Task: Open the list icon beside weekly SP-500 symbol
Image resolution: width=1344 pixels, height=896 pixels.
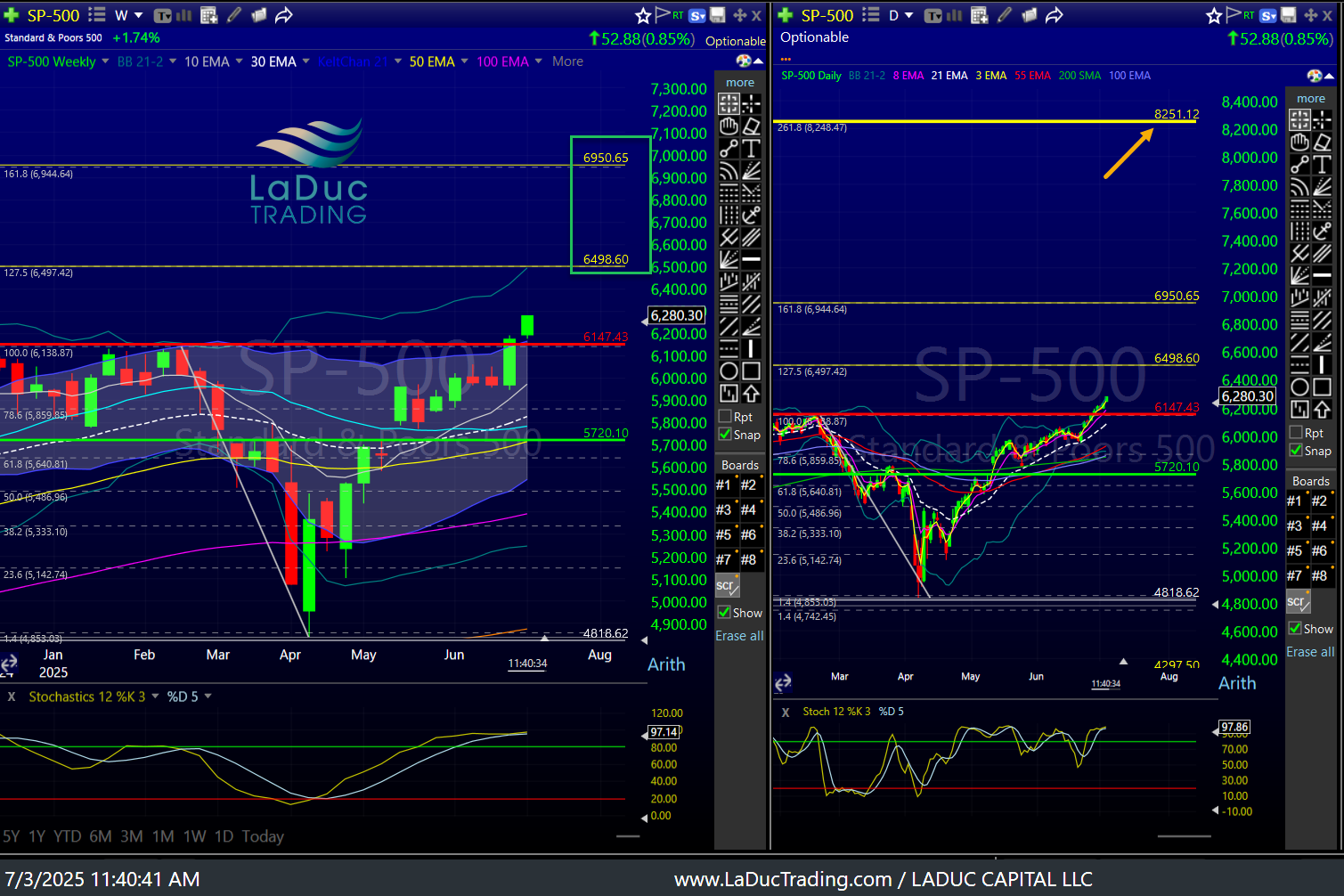Action: click(97, 15)
